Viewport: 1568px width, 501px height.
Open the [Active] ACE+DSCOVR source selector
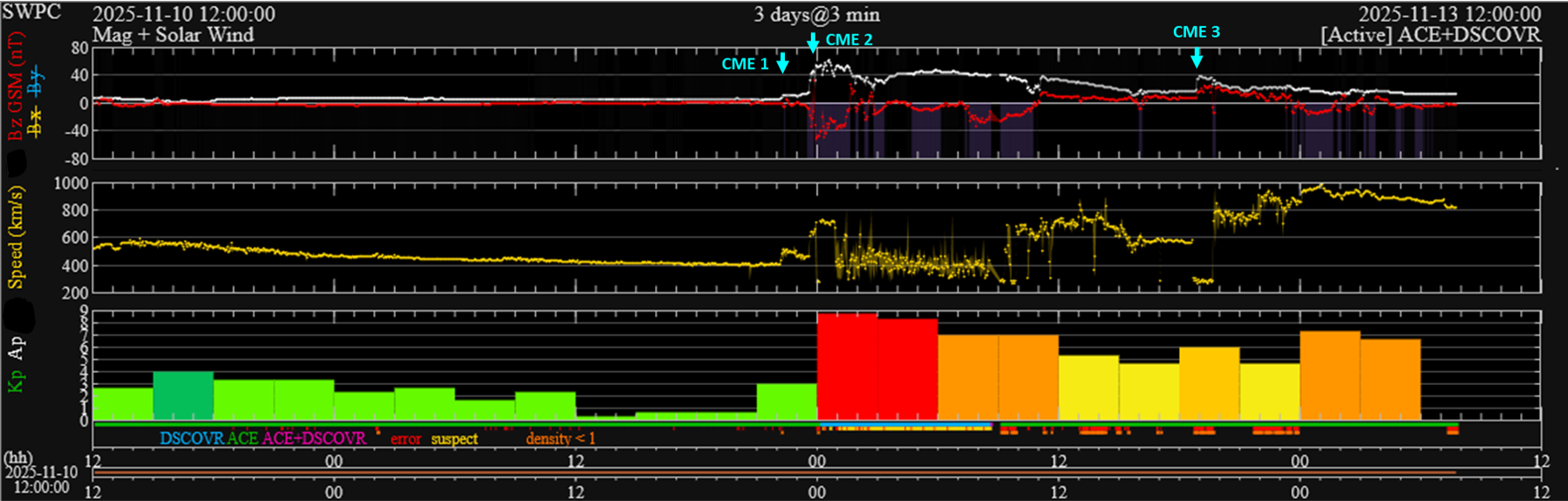1430,35
